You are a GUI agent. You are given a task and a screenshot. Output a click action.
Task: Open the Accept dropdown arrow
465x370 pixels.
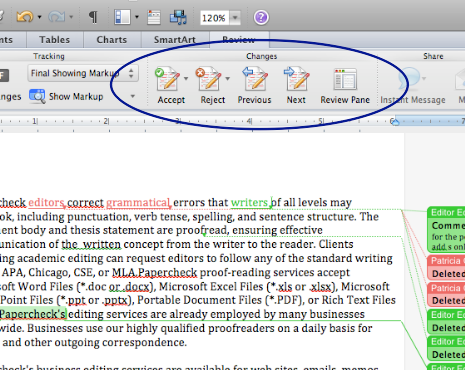click(186, 79)
